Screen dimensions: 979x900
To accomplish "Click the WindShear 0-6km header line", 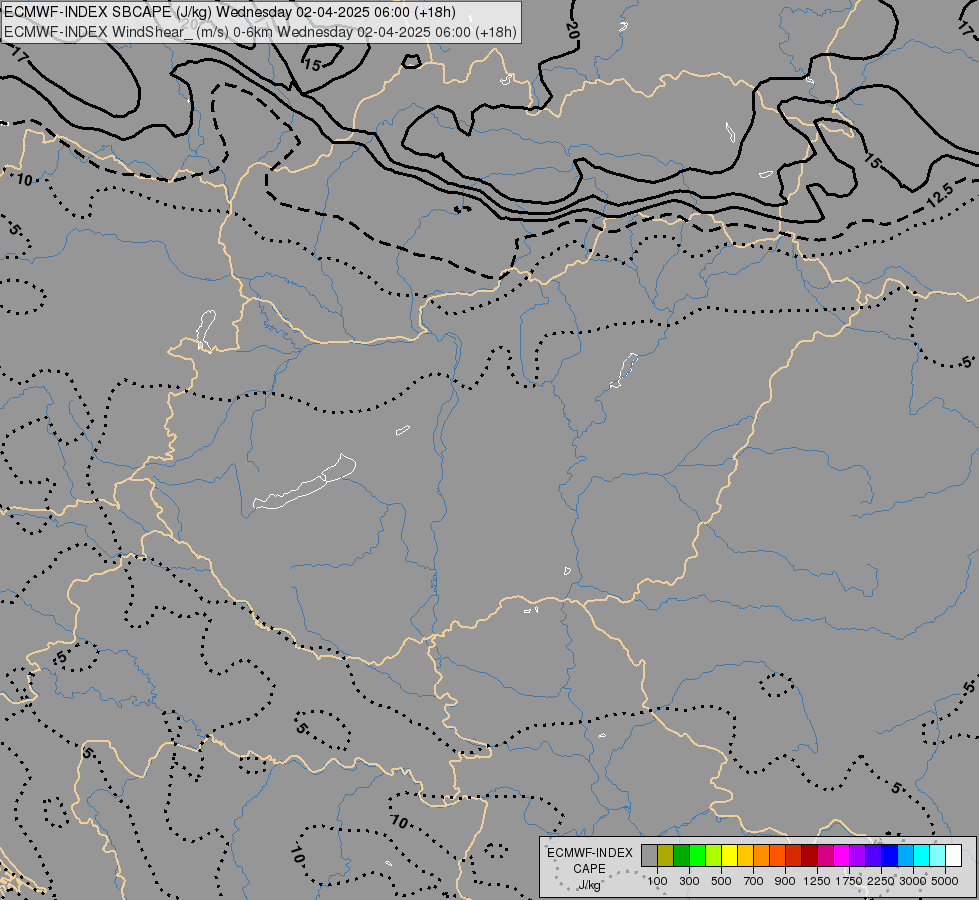I will coord(260,31).
